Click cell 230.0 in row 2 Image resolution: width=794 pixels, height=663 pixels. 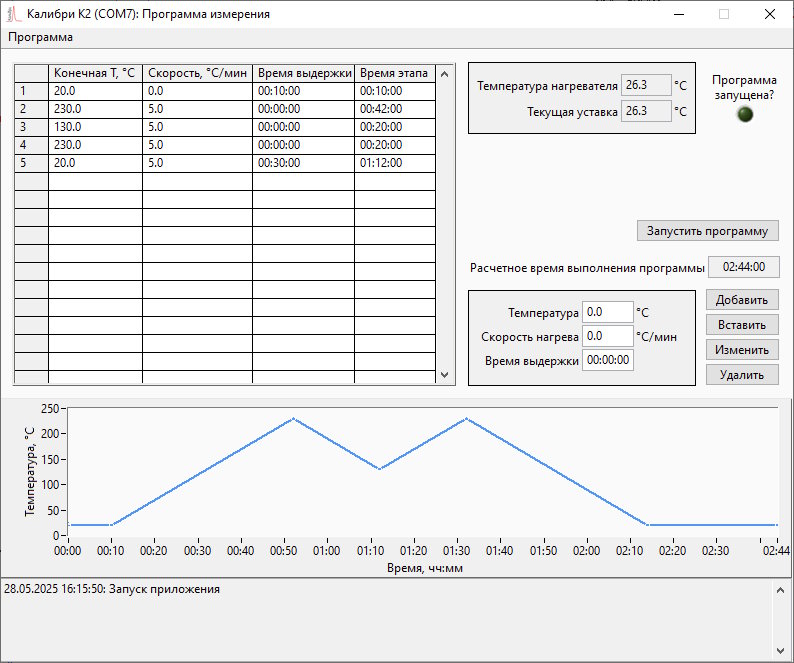coord(95,109)
